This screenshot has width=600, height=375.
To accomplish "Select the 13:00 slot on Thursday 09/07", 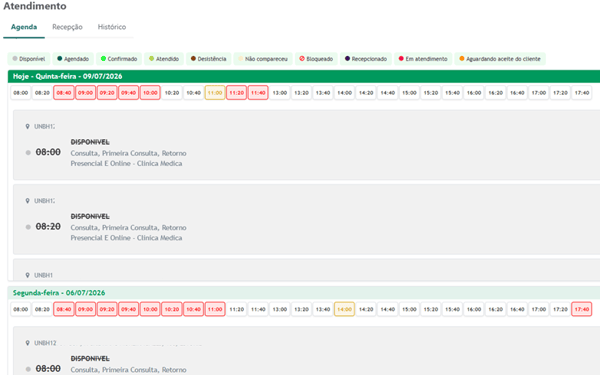I will pyautogui.click(x=280, y=93).
